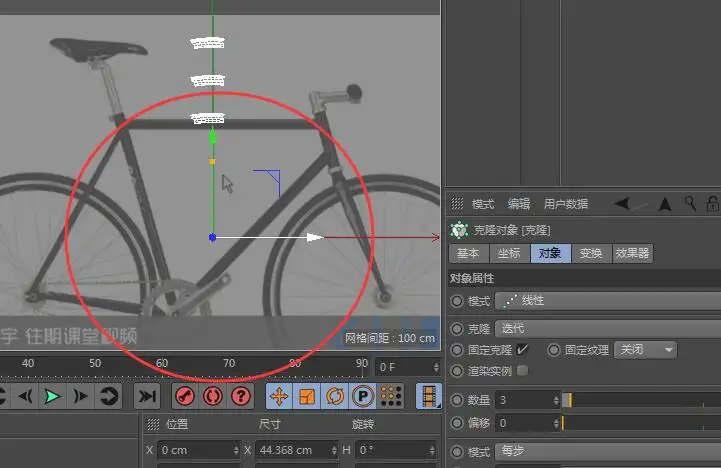Click the current frame field 0 F
This screenshot has height=468, width=721.
click(x=408, y=367)
